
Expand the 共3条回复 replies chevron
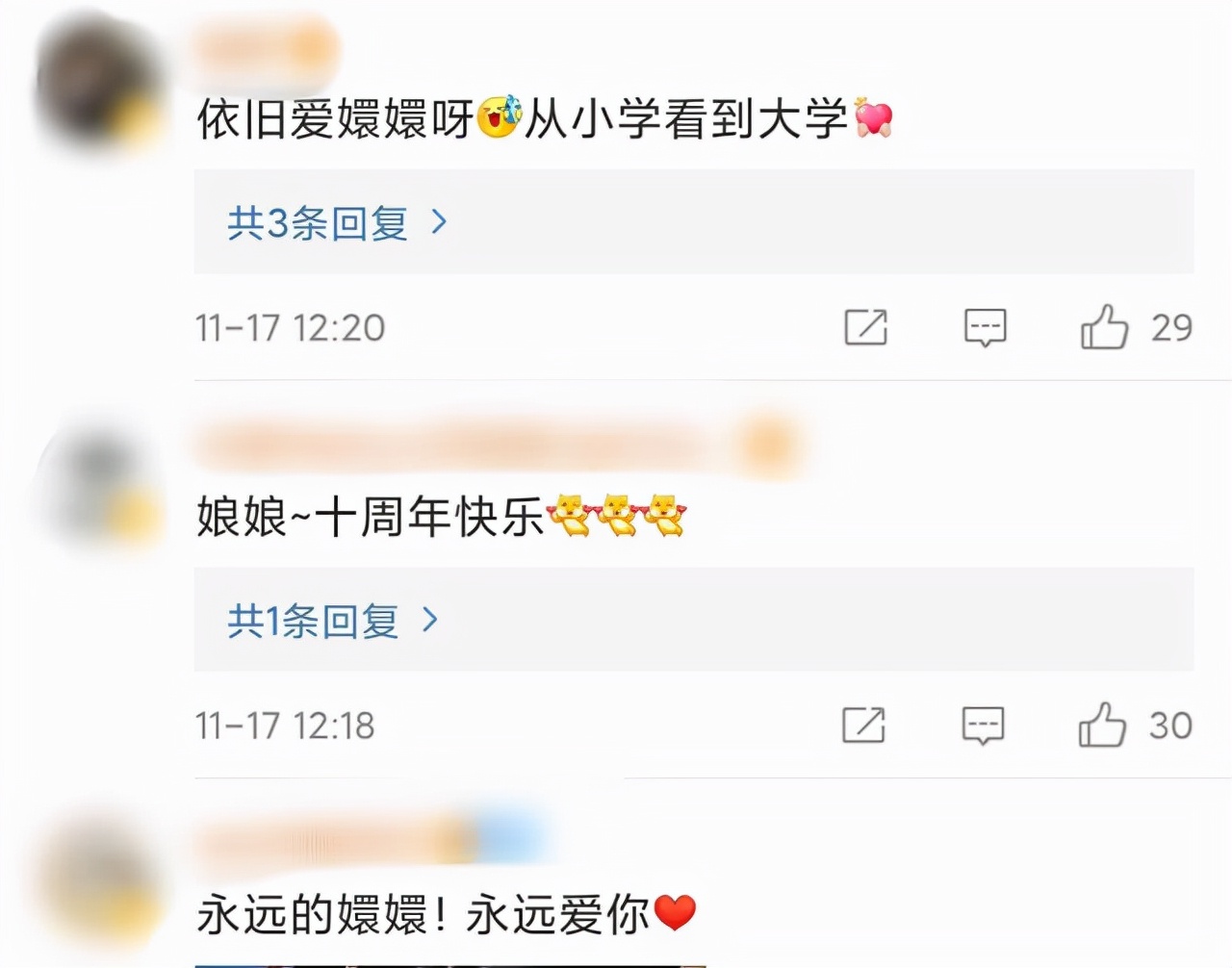click(x=440, y=222)
